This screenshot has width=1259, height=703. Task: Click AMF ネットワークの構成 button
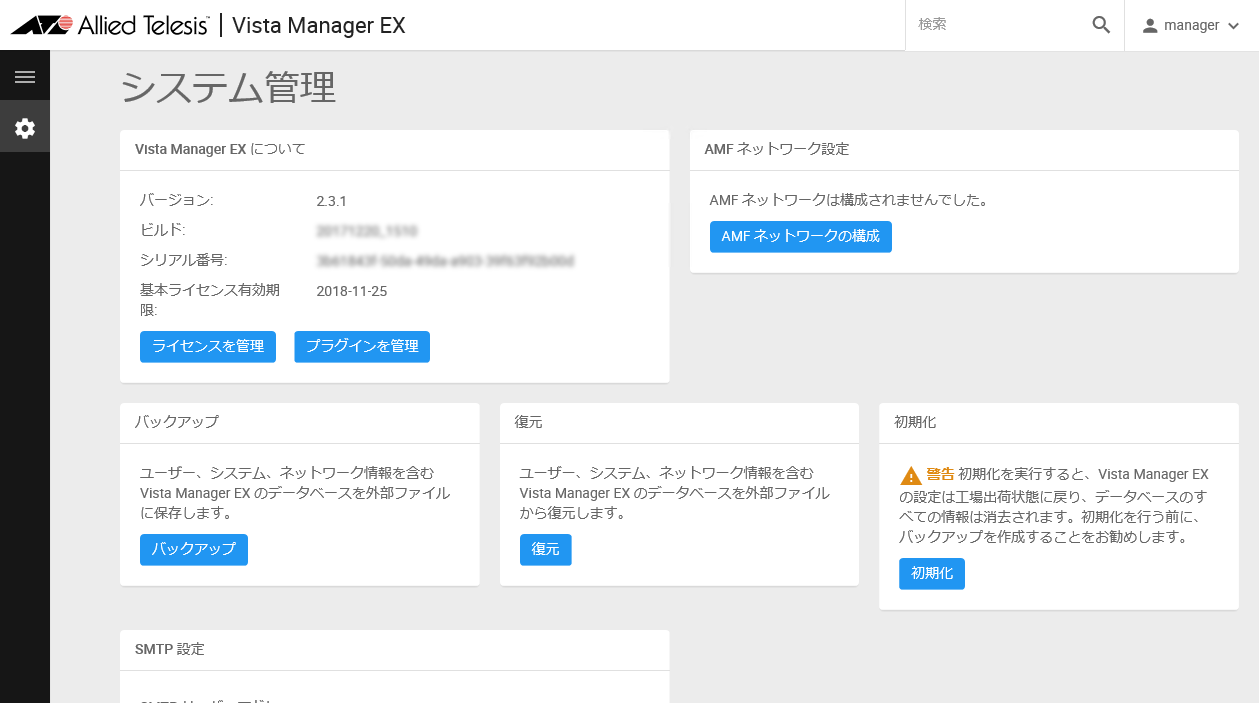click(x=801, y=237)
